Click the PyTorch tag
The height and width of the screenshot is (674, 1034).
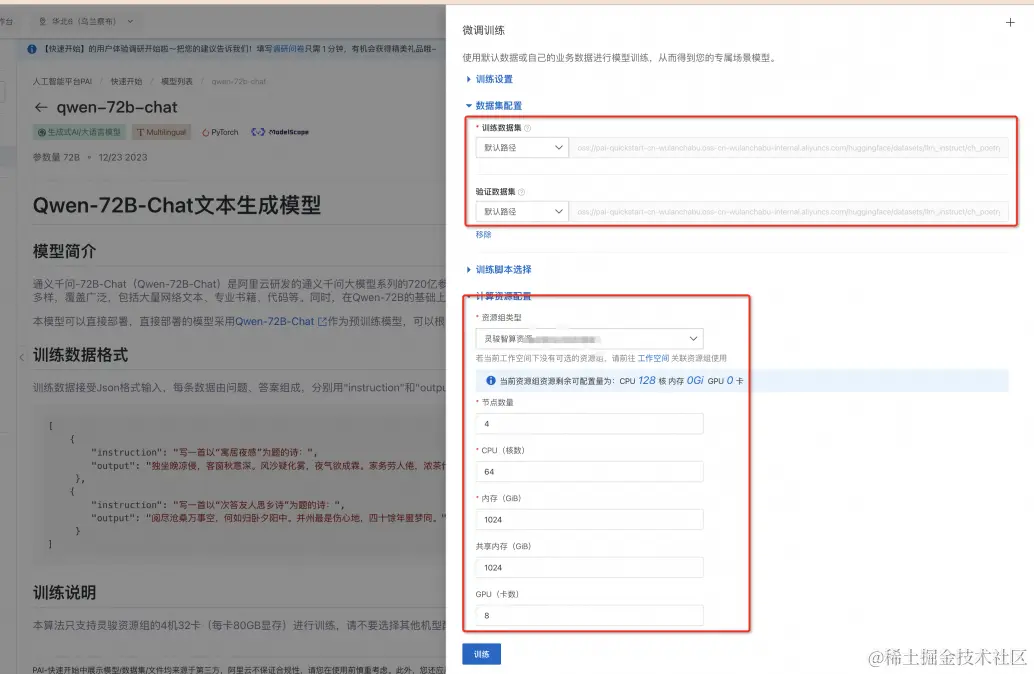(x=220, y=133)
